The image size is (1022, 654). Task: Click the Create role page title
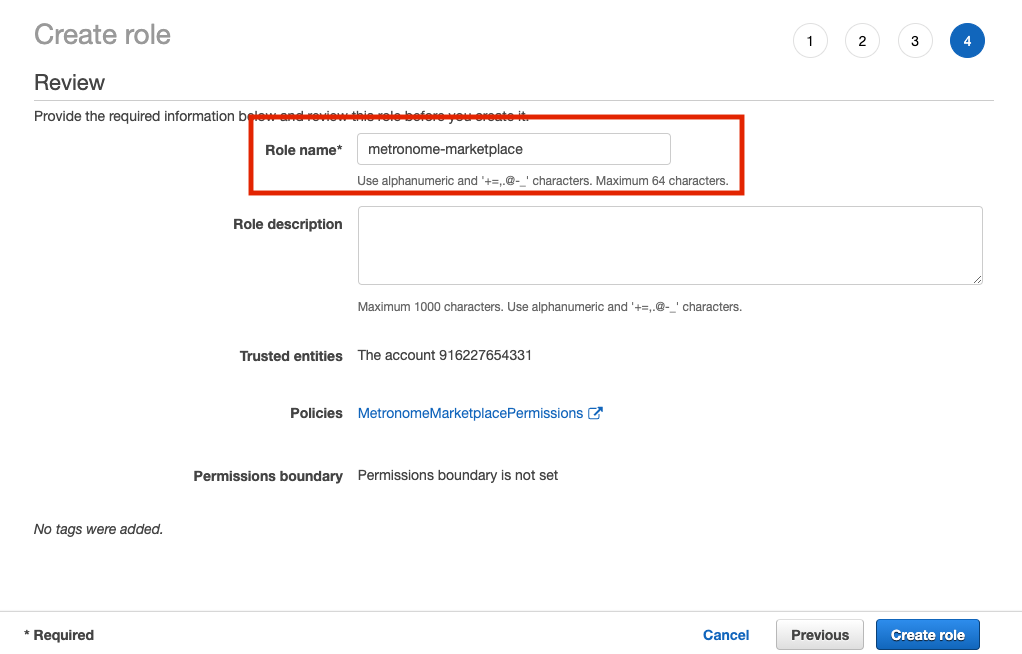point(102,35)
